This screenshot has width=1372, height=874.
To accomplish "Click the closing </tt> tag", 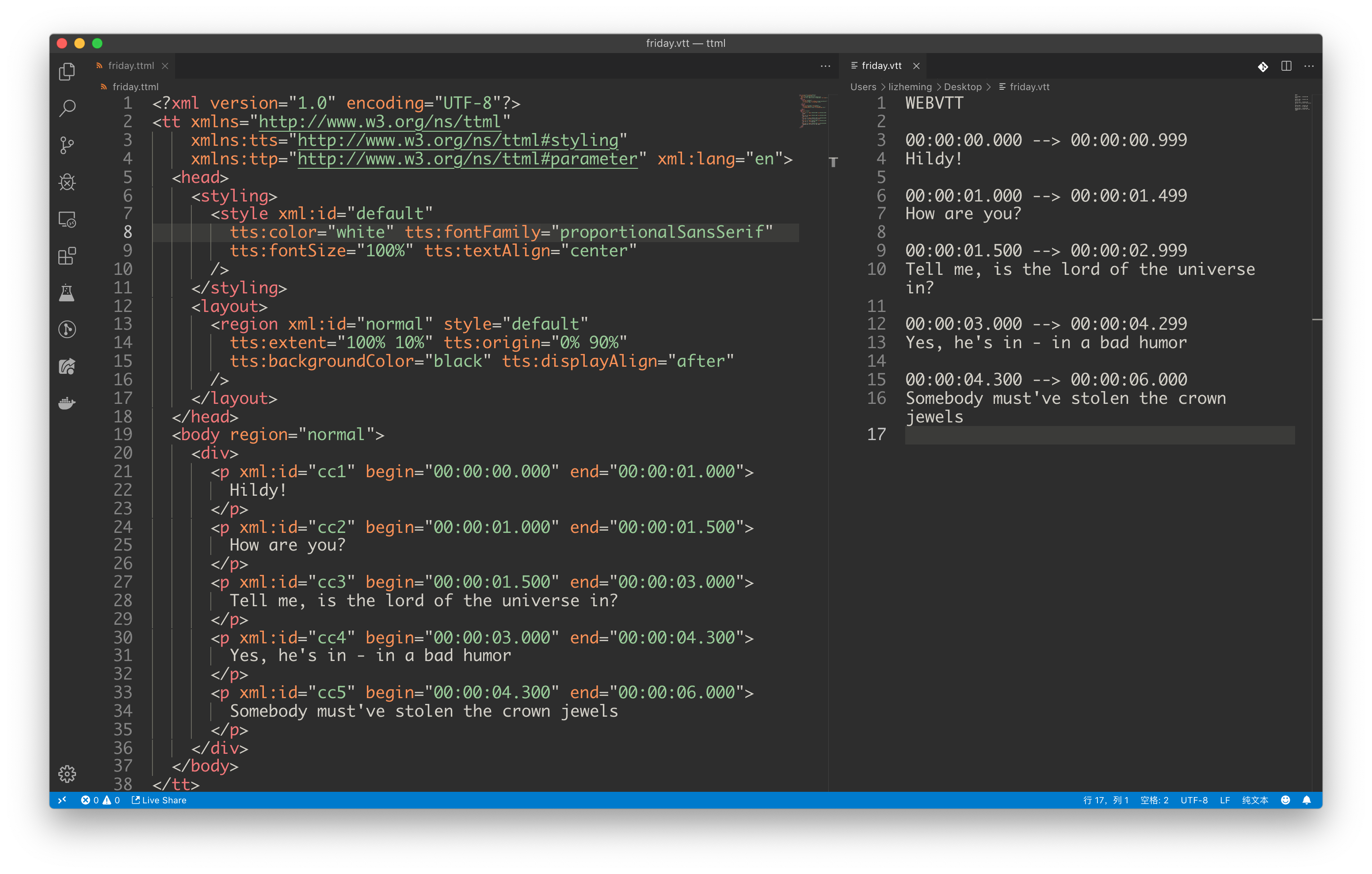I will pos(176,785).
